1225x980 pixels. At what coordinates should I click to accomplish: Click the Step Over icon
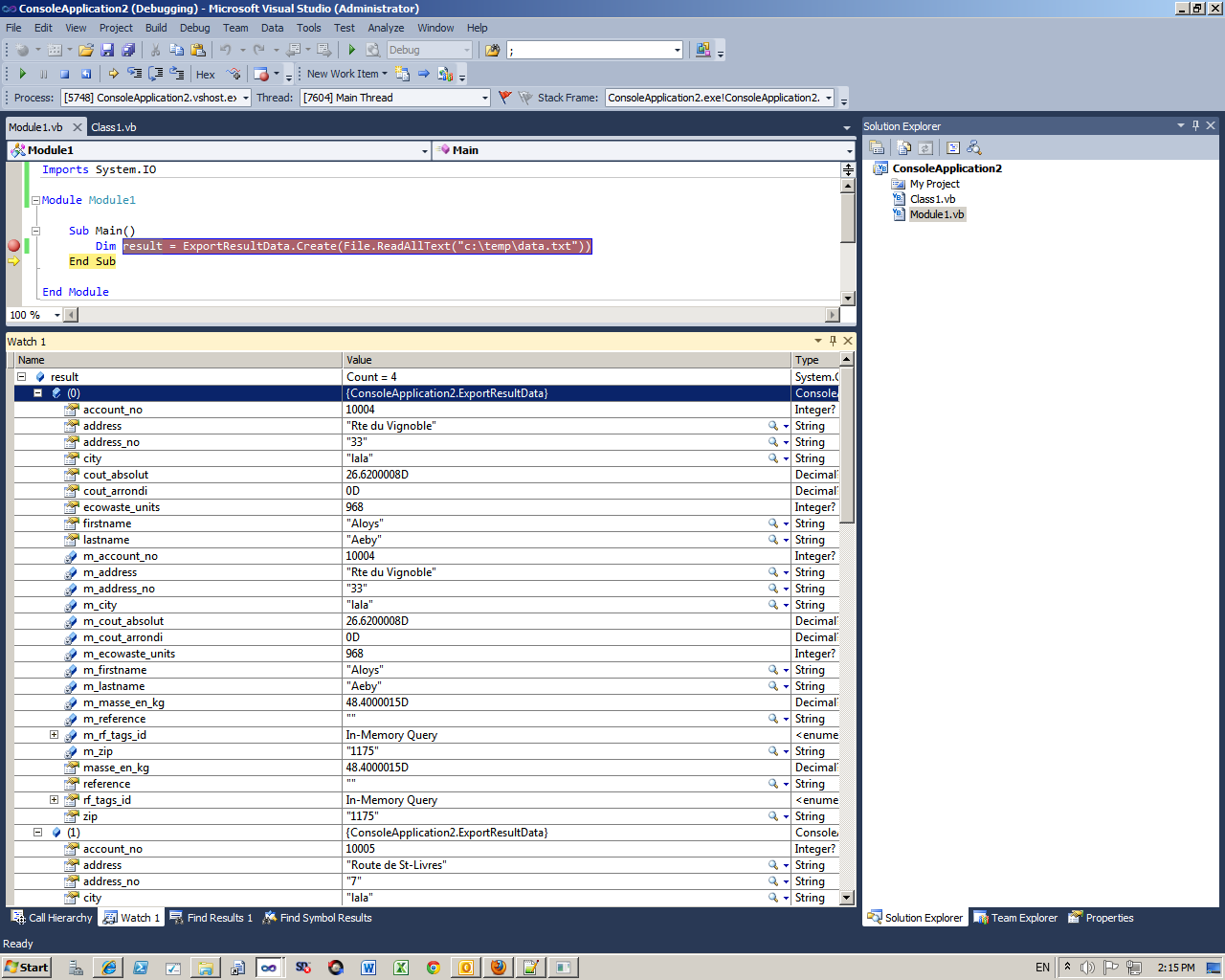(x=156, y=74)
